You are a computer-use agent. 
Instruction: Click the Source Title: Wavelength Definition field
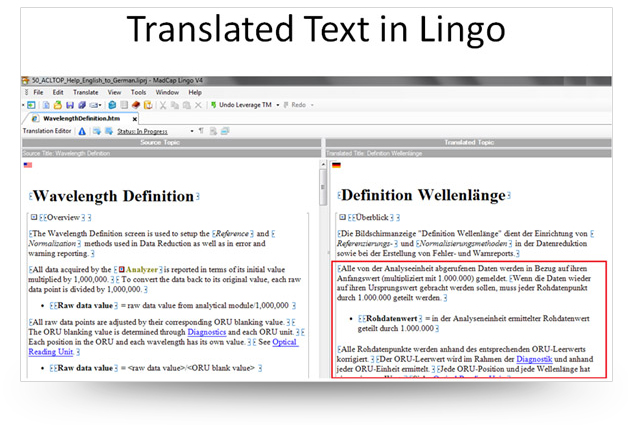171,153
